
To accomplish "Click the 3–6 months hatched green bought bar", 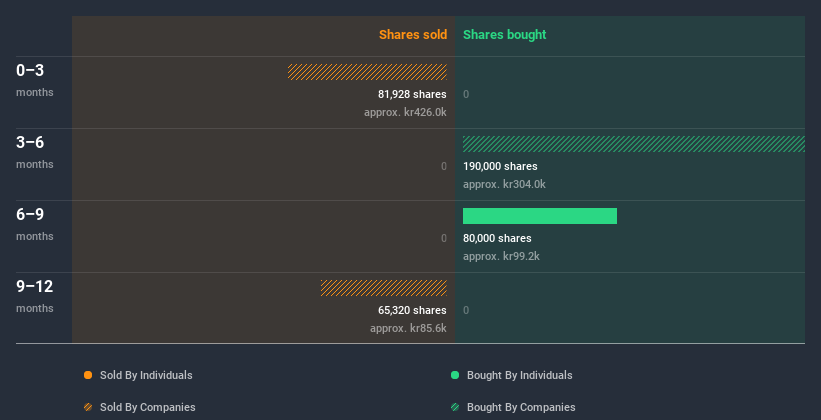I will point(634,144).
